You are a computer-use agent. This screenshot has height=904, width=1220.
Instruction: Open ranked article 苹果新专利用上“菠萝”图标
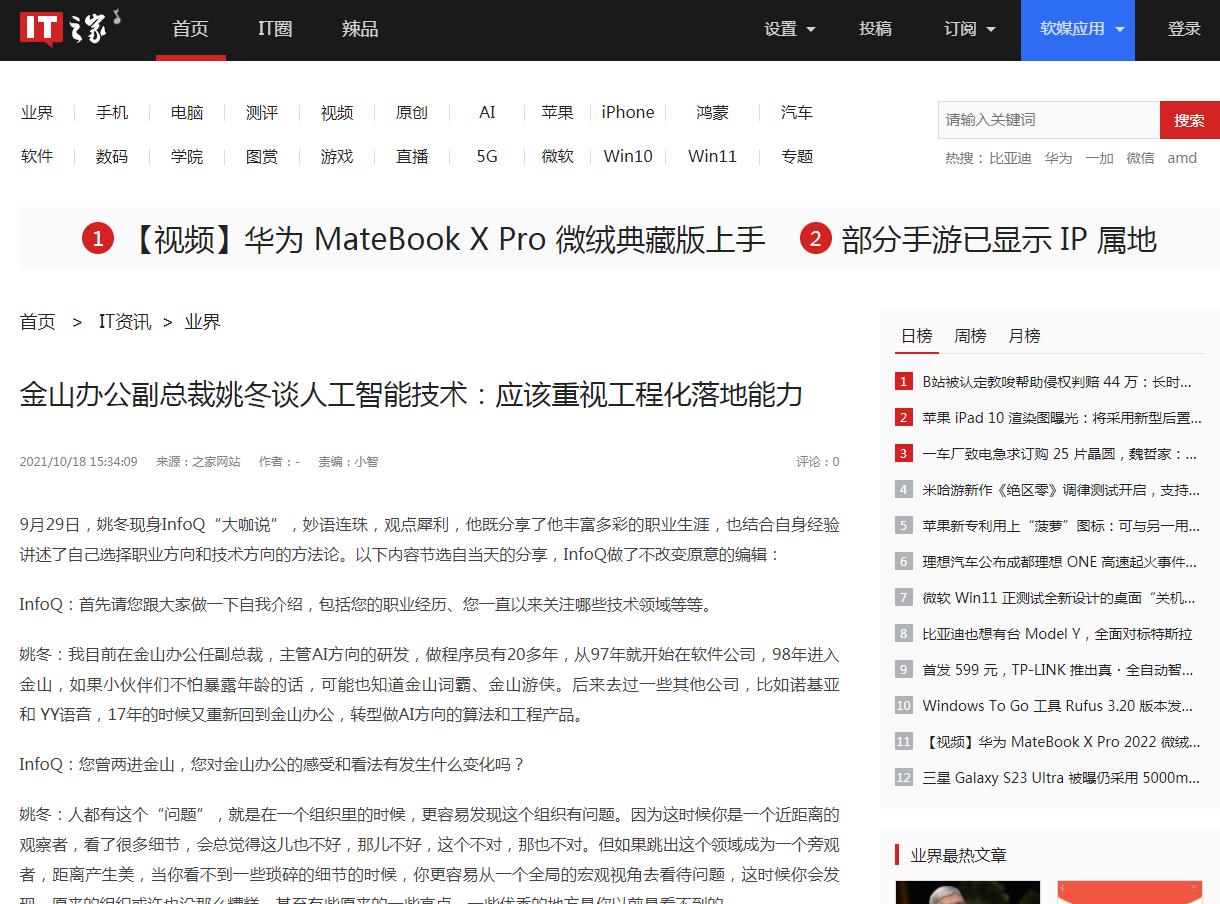1061,526
